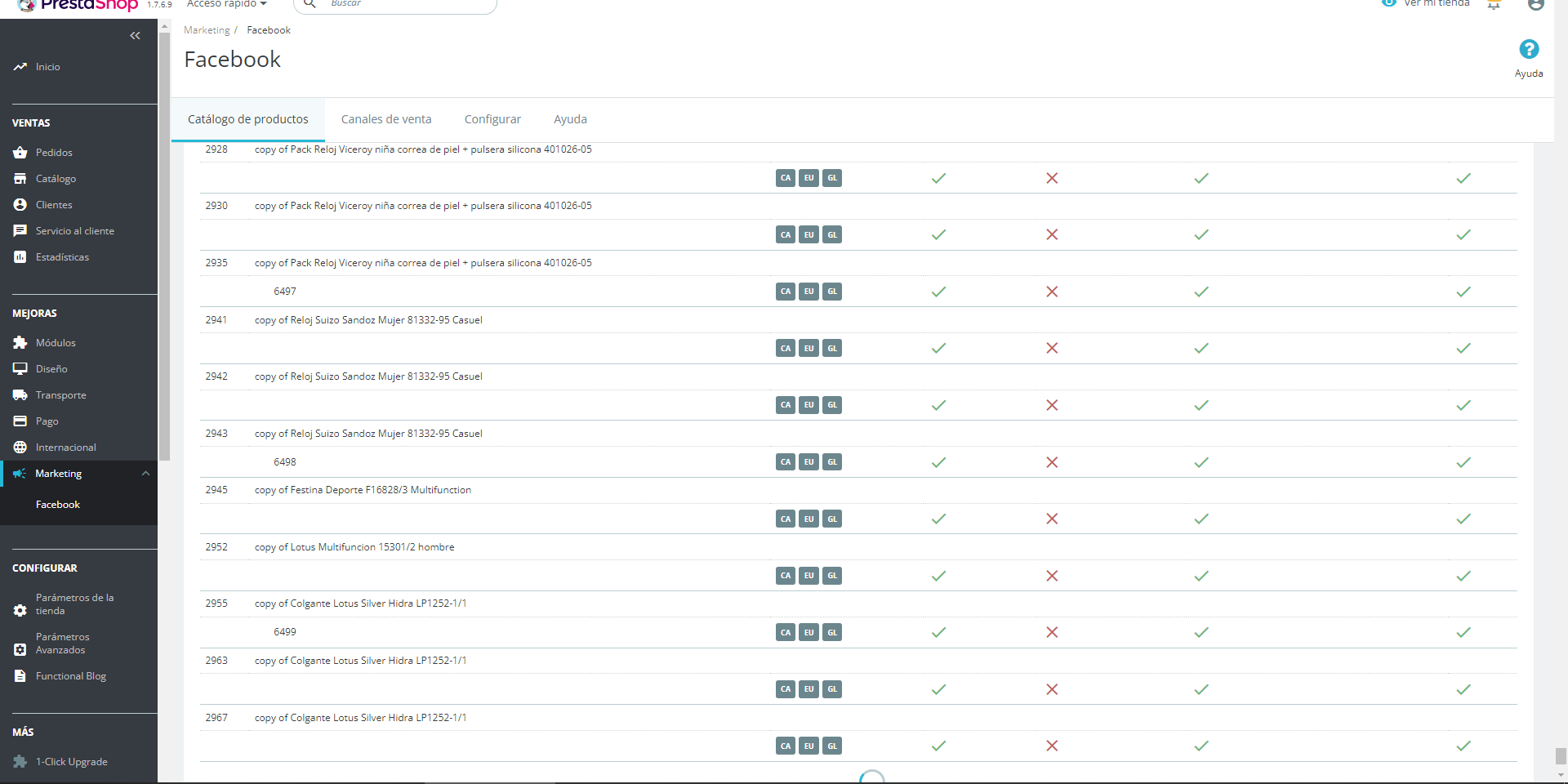Click the Marketing megaphone icon
This screenshot has height=784, width=1568.
pos(20,474)
